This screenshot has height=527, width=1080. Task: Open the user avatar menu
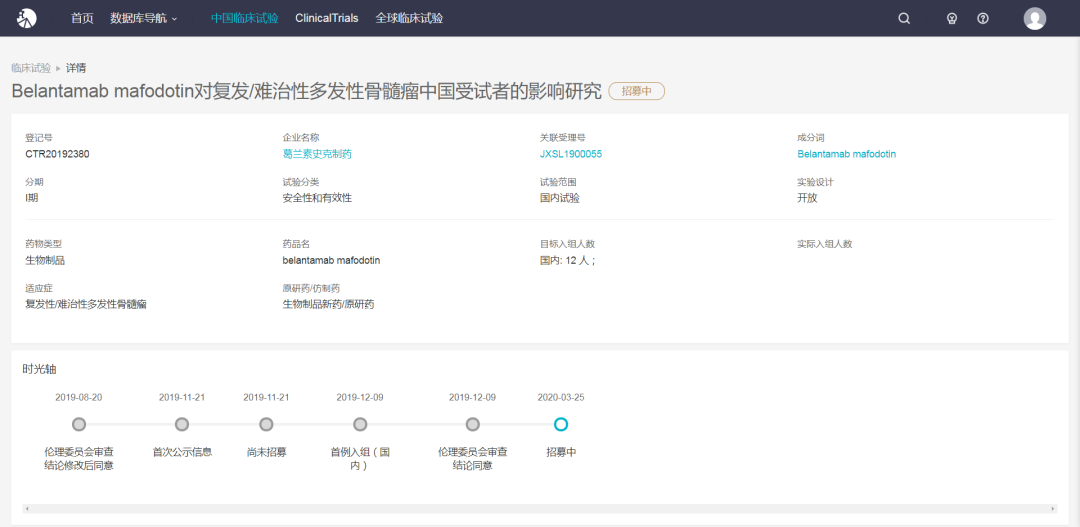tap(1035, 19)
